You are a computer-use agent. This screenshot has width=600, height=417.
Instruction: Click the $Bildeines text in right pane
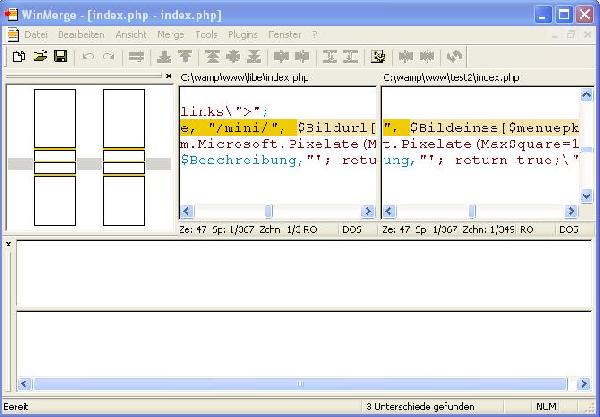[x=454, y=128]
